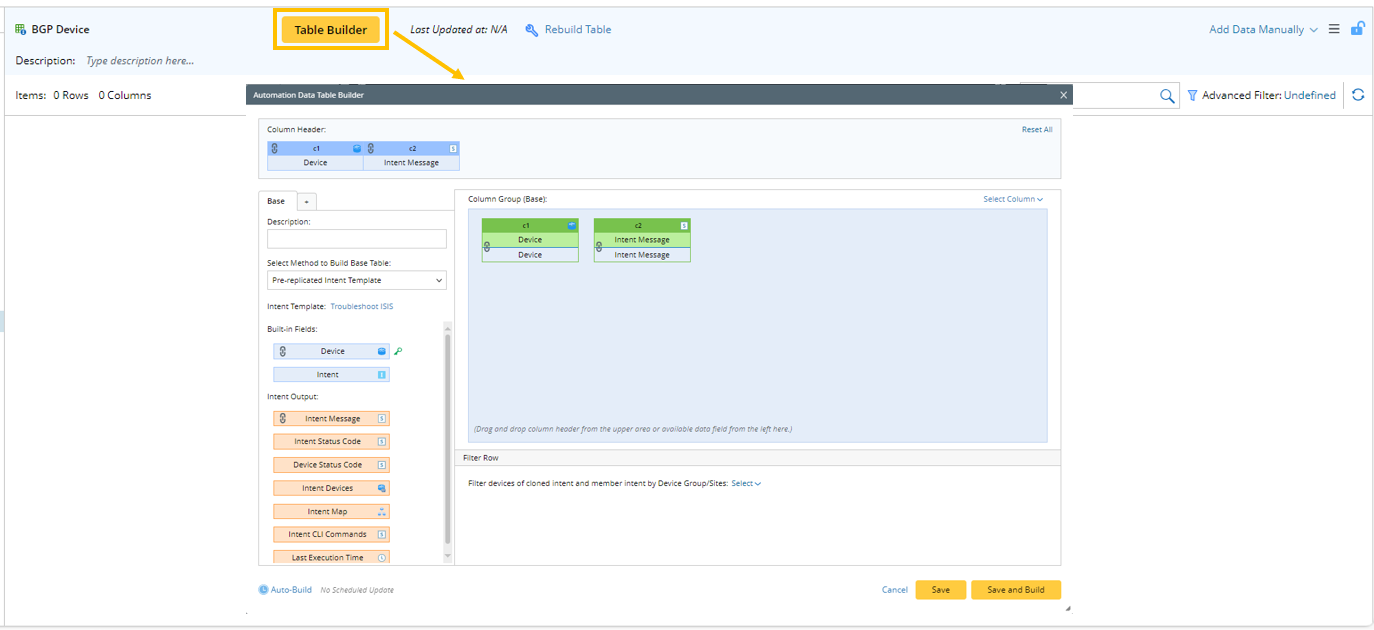This screenshot has height=630, width=1374.
Task: Click the green key icon beside Device field
Action: pyautogui.click(x=399, y=351)
